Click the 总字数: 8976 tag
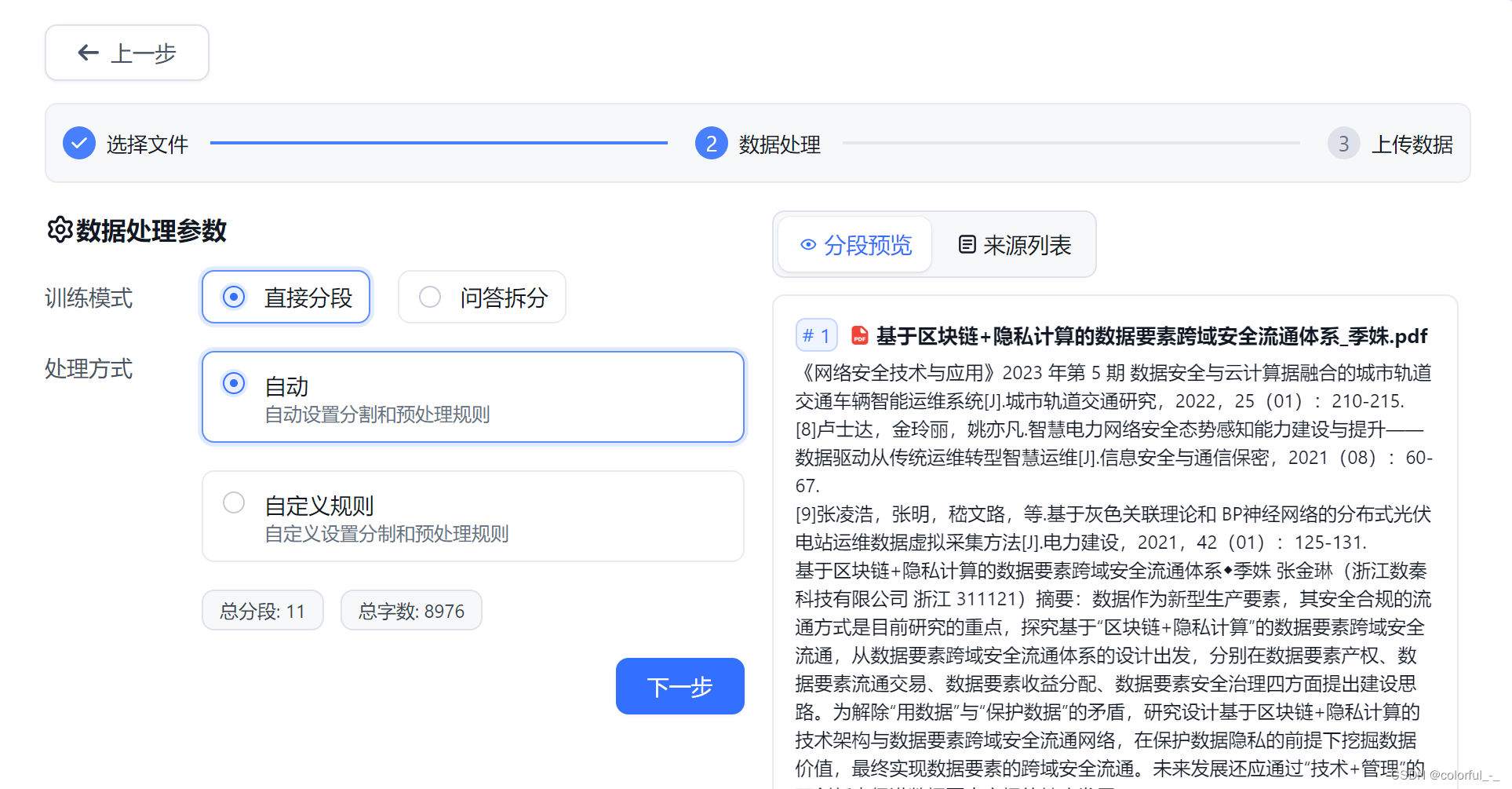Screen dimensions: 1512x789 pos(411,611)
